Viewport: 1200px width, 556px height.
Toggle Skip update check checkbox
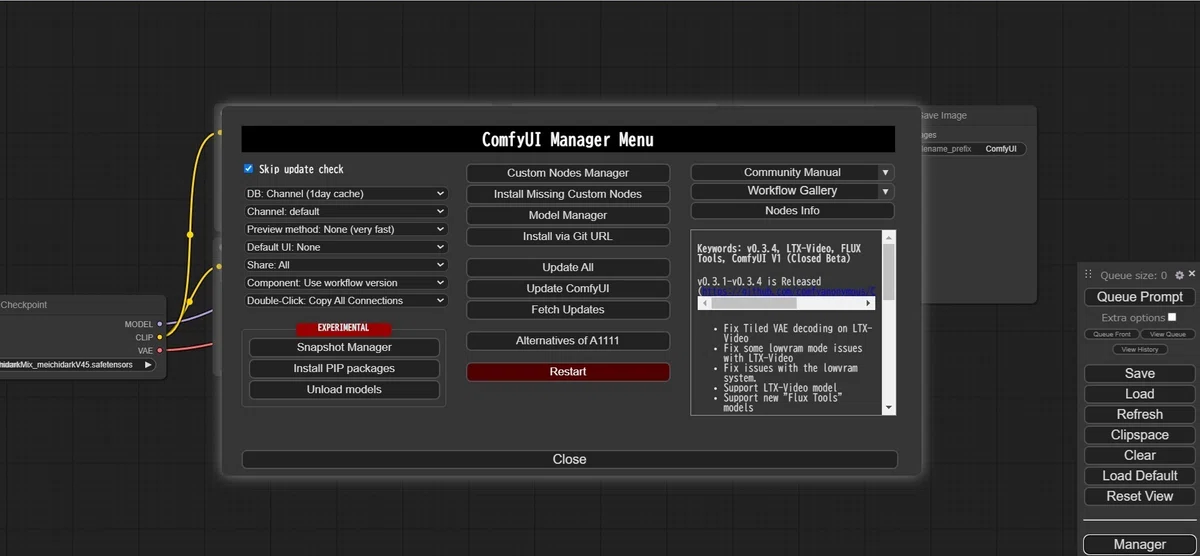249,169
